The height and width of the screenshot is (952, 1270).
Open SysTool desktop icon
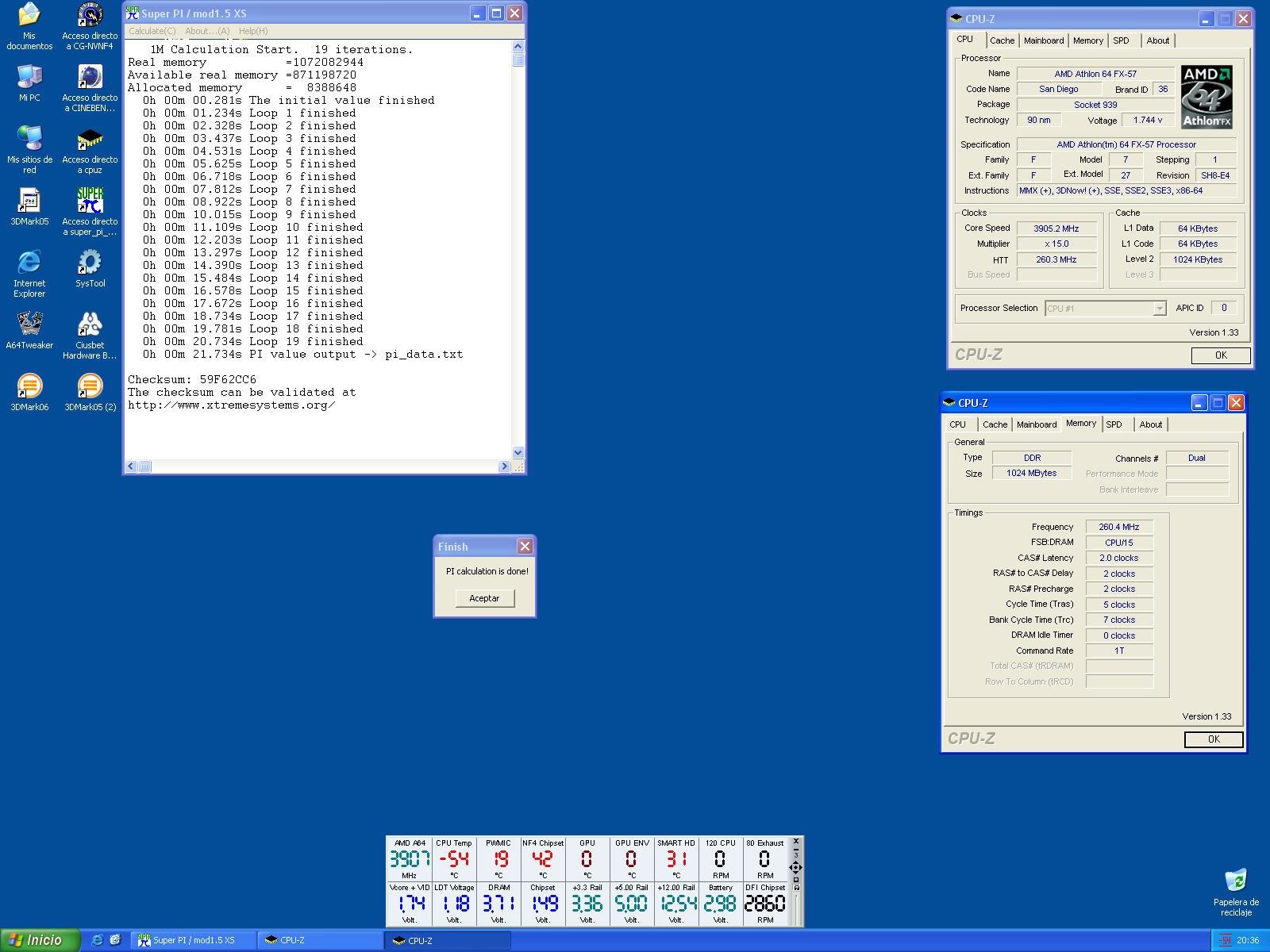[90, 269]
